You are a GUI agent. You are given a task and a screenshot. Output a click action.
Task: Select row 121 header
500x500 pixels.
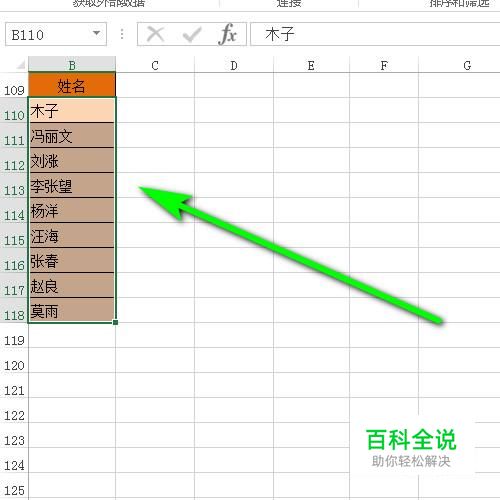[x=14, y=385]
